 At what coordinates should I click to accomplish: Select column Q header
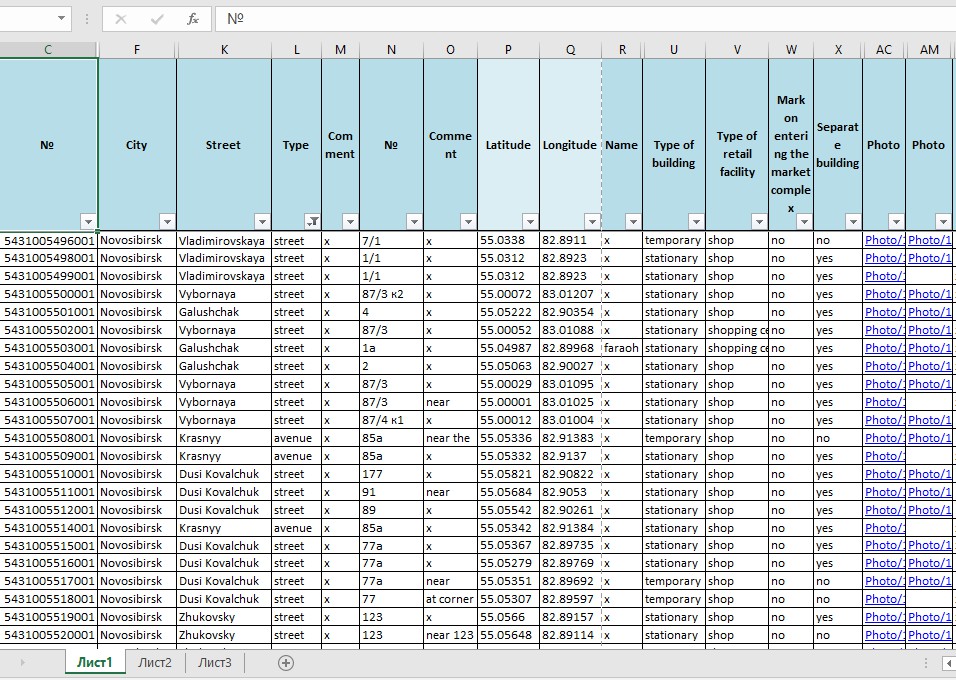click(570, 50)
